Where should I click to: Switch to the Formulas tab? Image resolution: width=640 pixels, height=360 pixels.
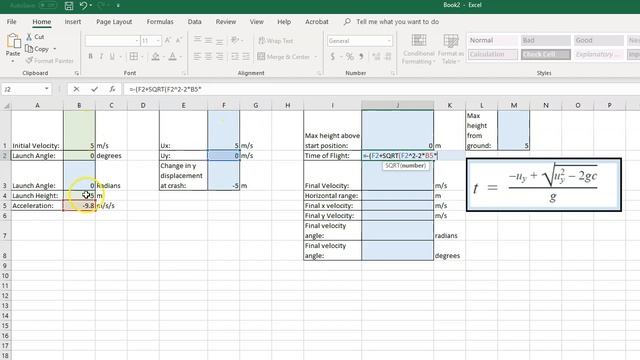tap(160, 22)
